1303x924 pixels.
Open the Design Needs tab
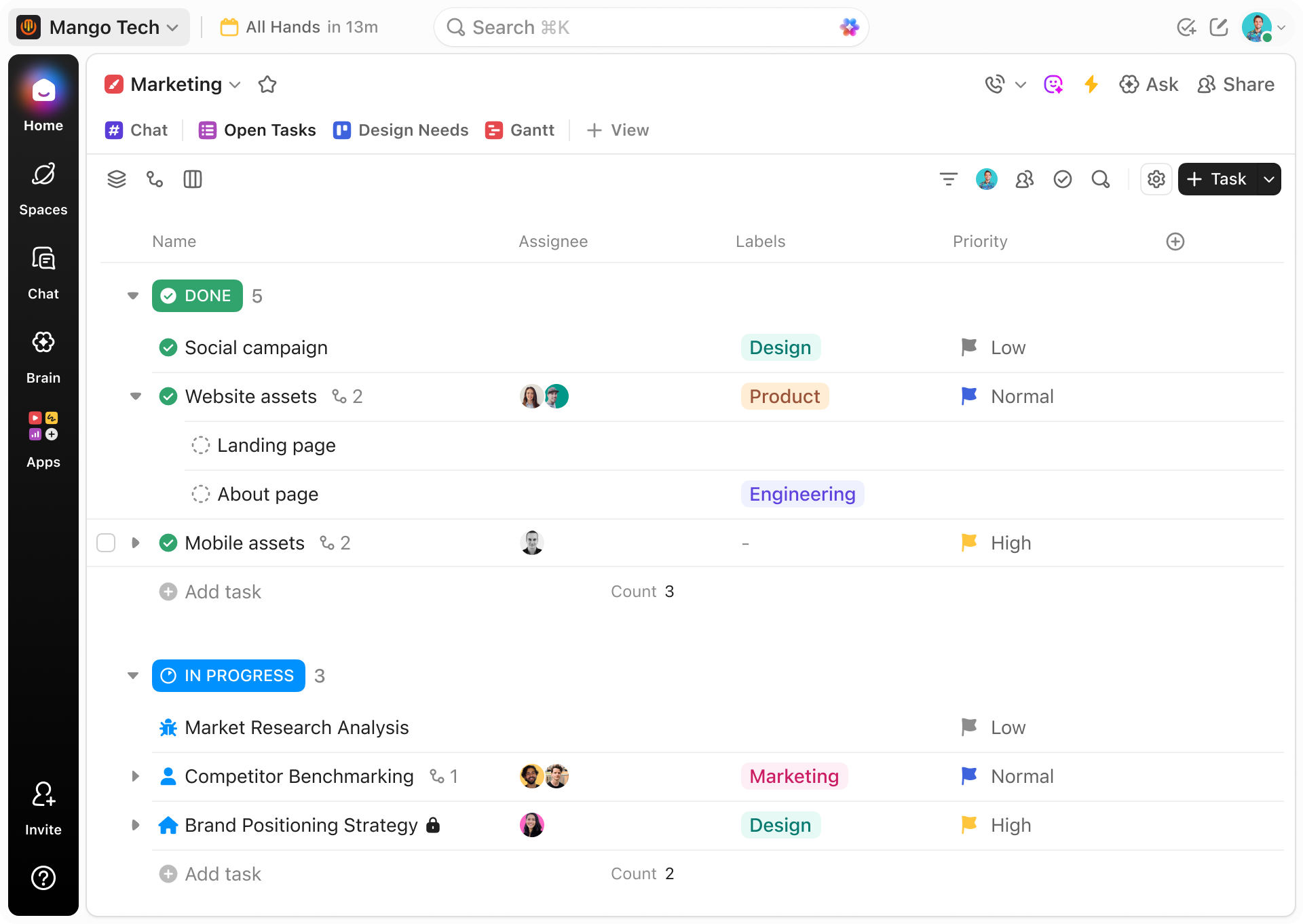(x=400, y=130)
